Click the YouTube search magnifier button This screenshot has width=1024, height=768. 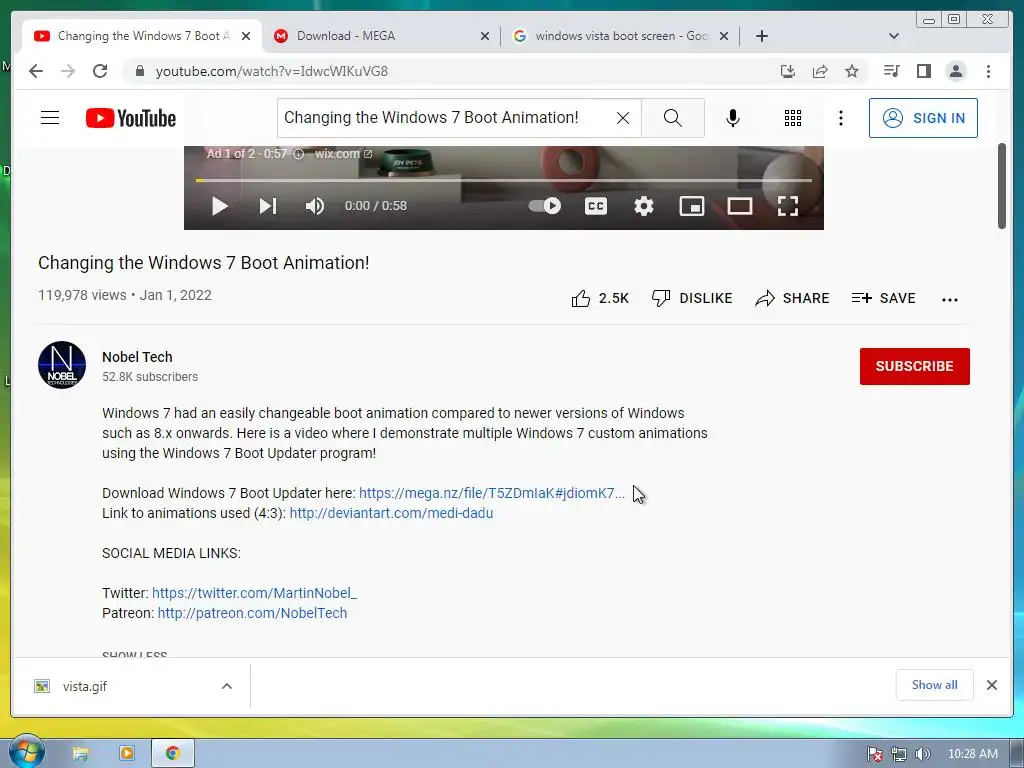coord(673,118)
